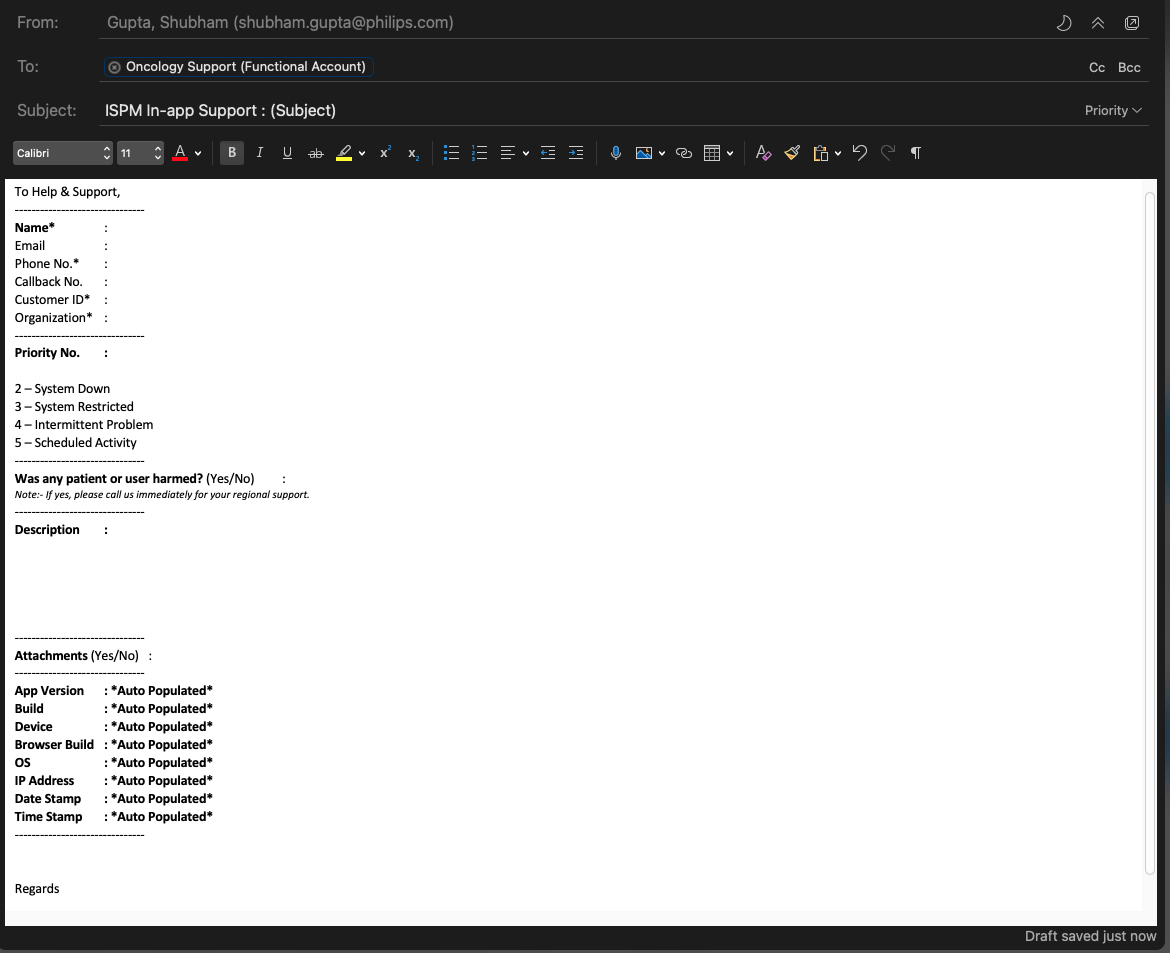Open highlight color dropdown arrow
Viewport: 1170px width, 953px height.
click(362, 153)
